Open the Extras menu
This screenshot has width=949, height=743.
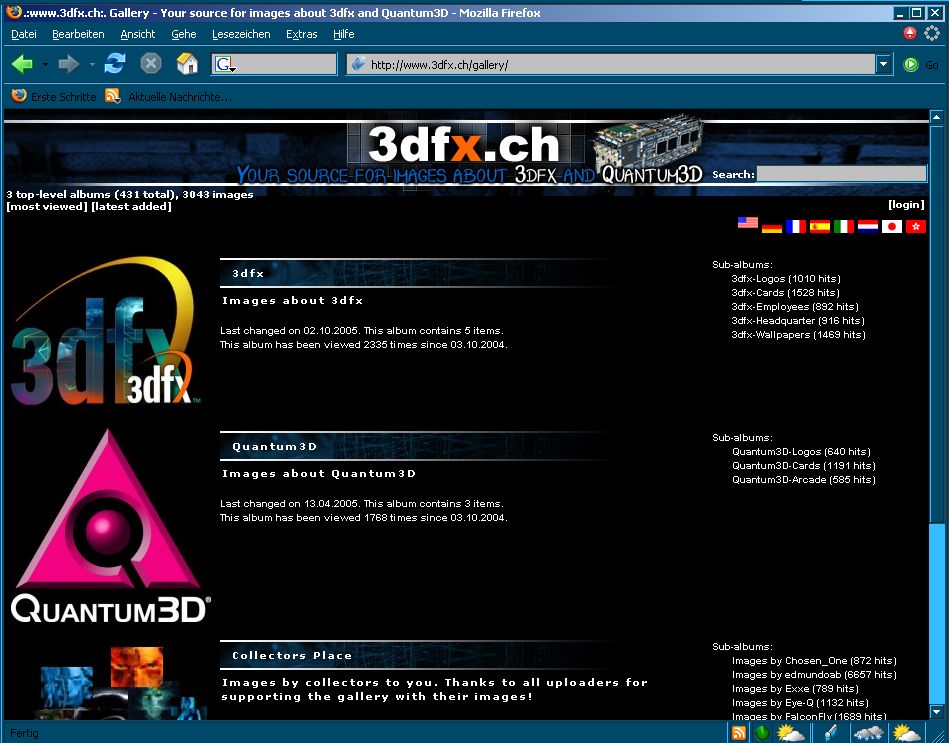tap(301, 34)
